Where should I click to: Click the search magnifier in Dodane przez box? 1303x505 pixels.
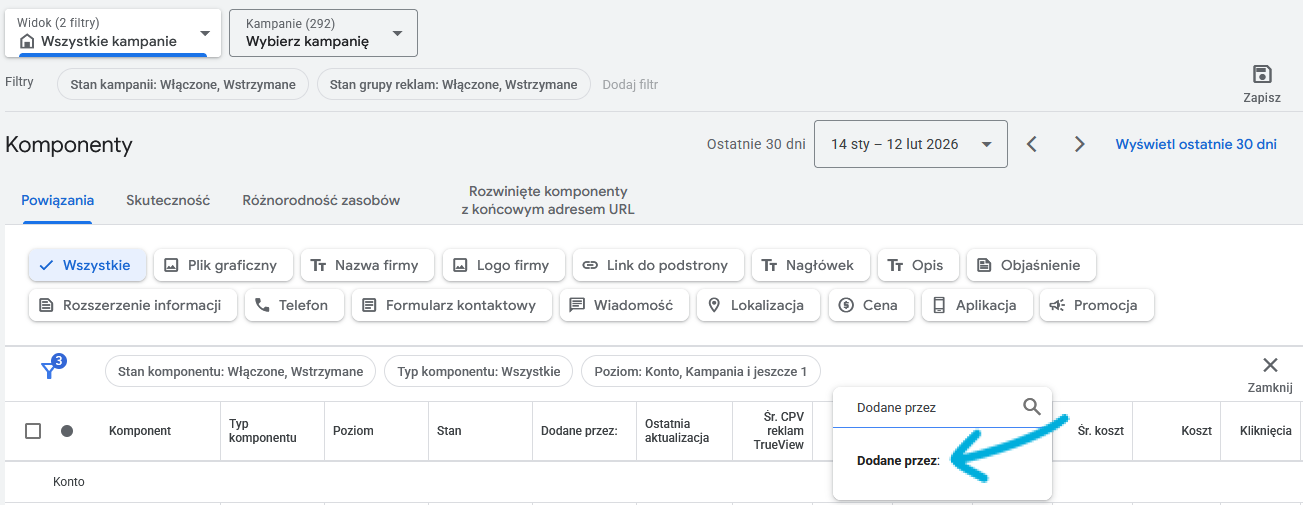[x=1032, y=407]
